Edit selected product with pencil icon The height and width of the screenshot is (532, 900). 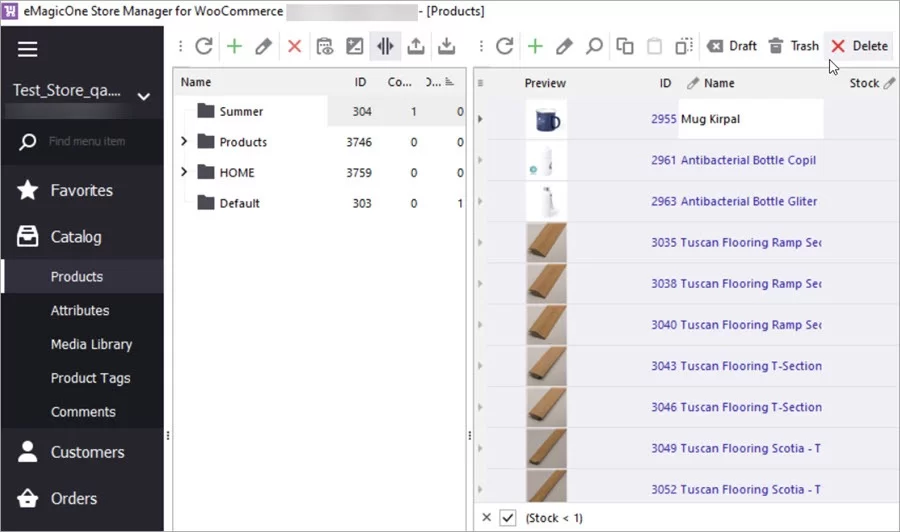pos(564,46)
